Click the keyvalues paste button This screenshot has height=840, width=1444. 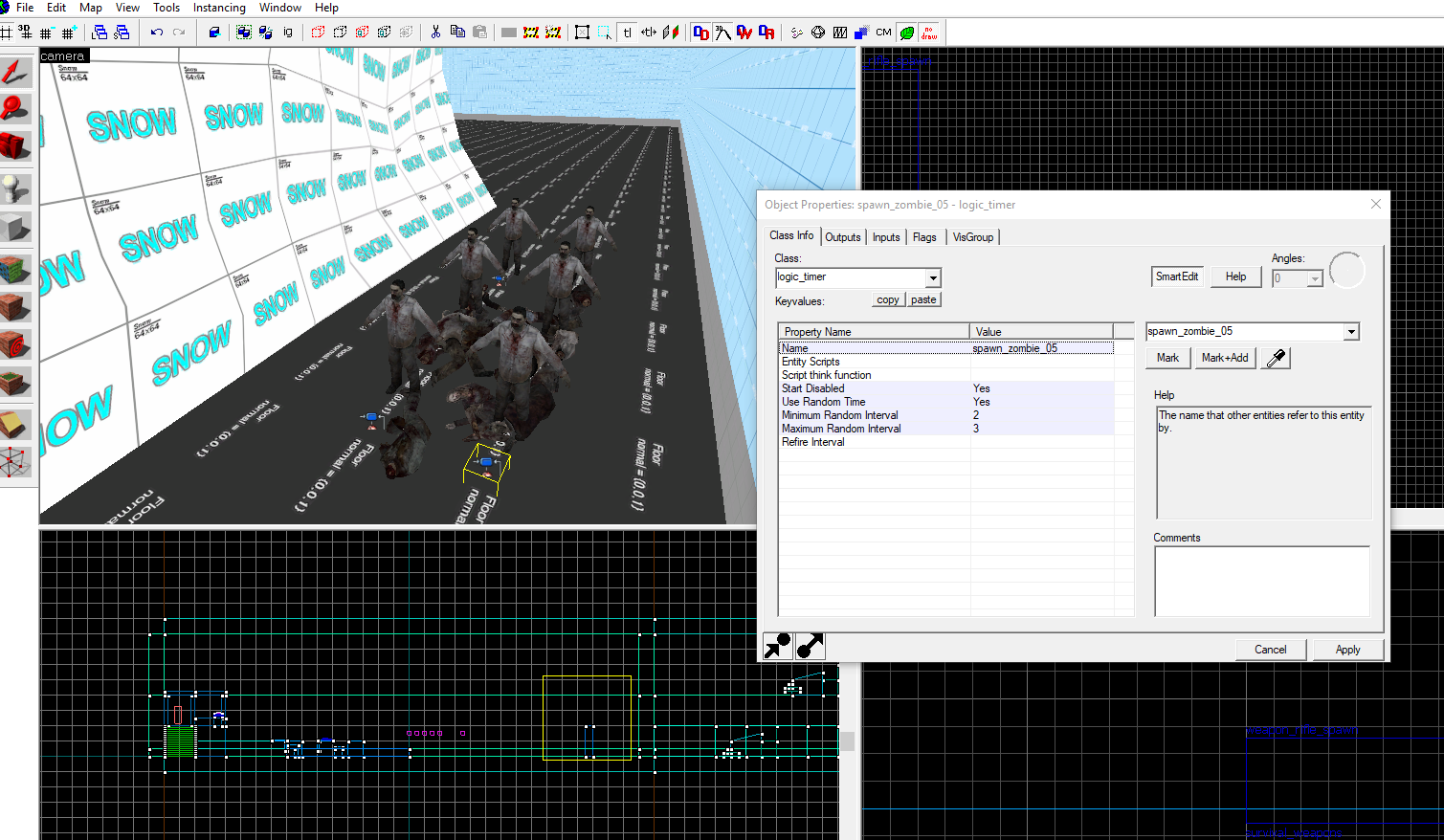click(923, 299)
